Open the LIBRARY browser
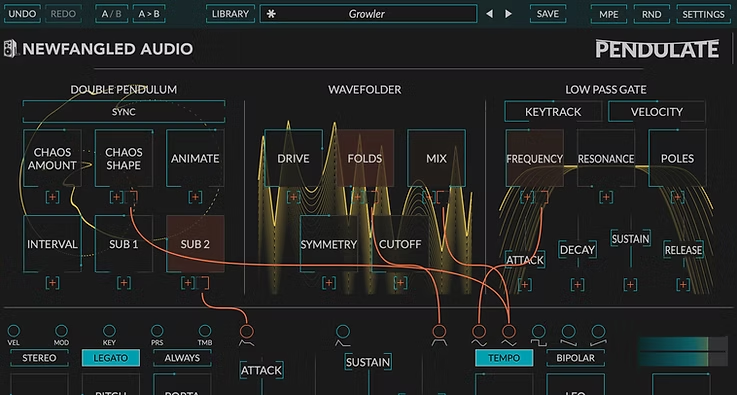The width and height of the screenshot is (737, 395). [230, 14]
